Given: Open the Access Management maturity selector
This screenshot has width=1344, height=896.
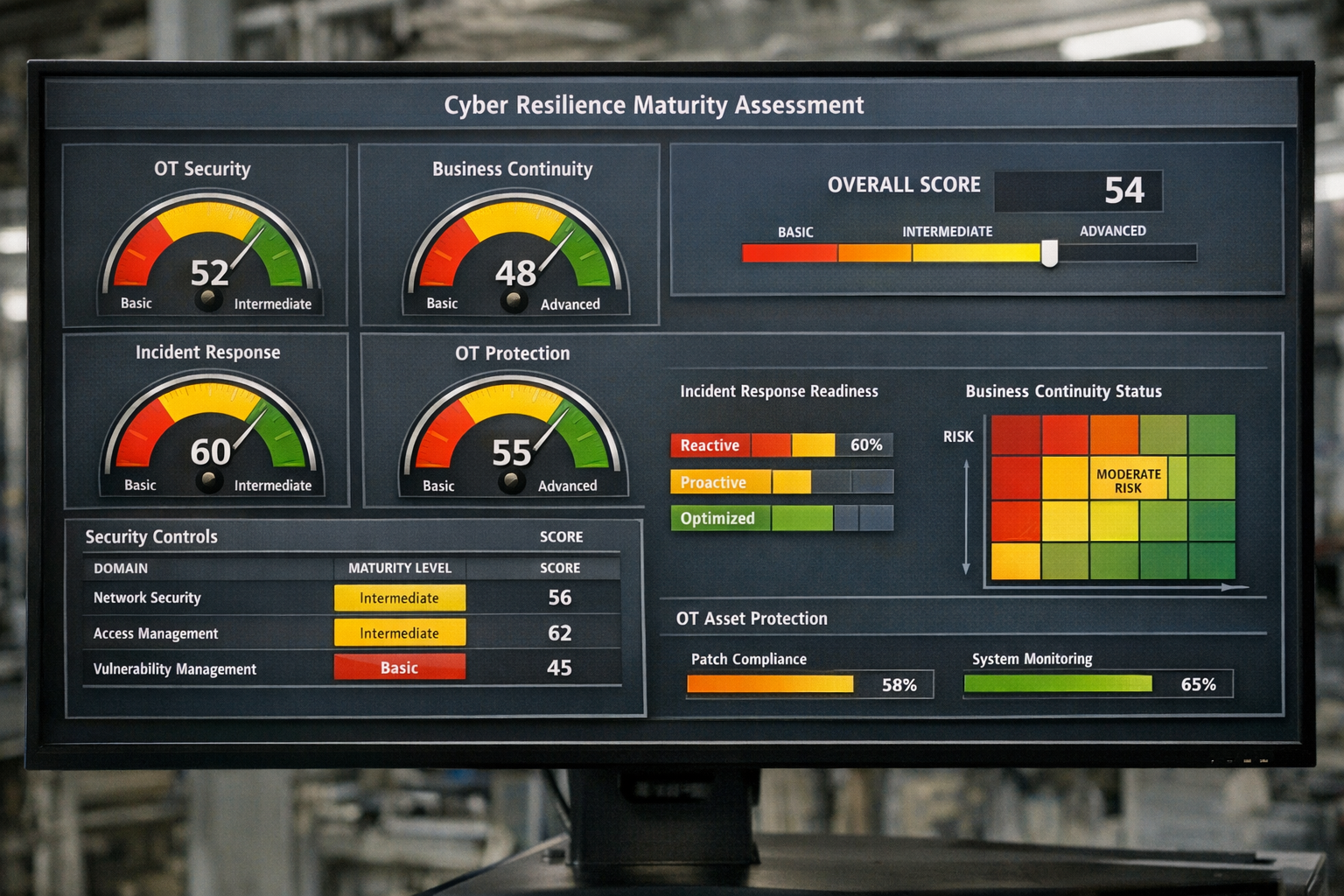Looking at the screenshot, I should point(399,633).
